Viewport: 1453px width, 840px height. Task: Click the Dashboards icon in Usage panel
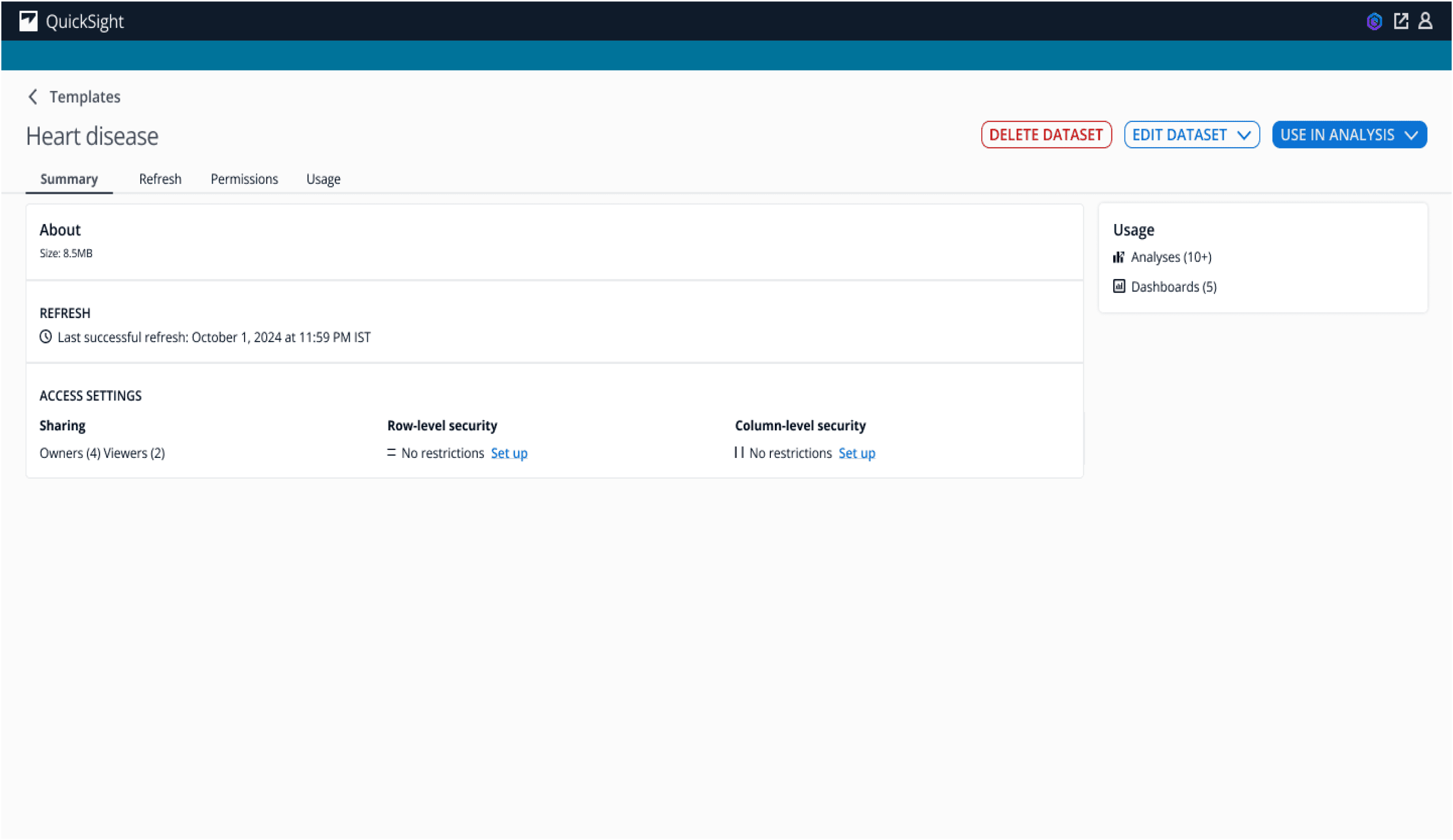1119,286
